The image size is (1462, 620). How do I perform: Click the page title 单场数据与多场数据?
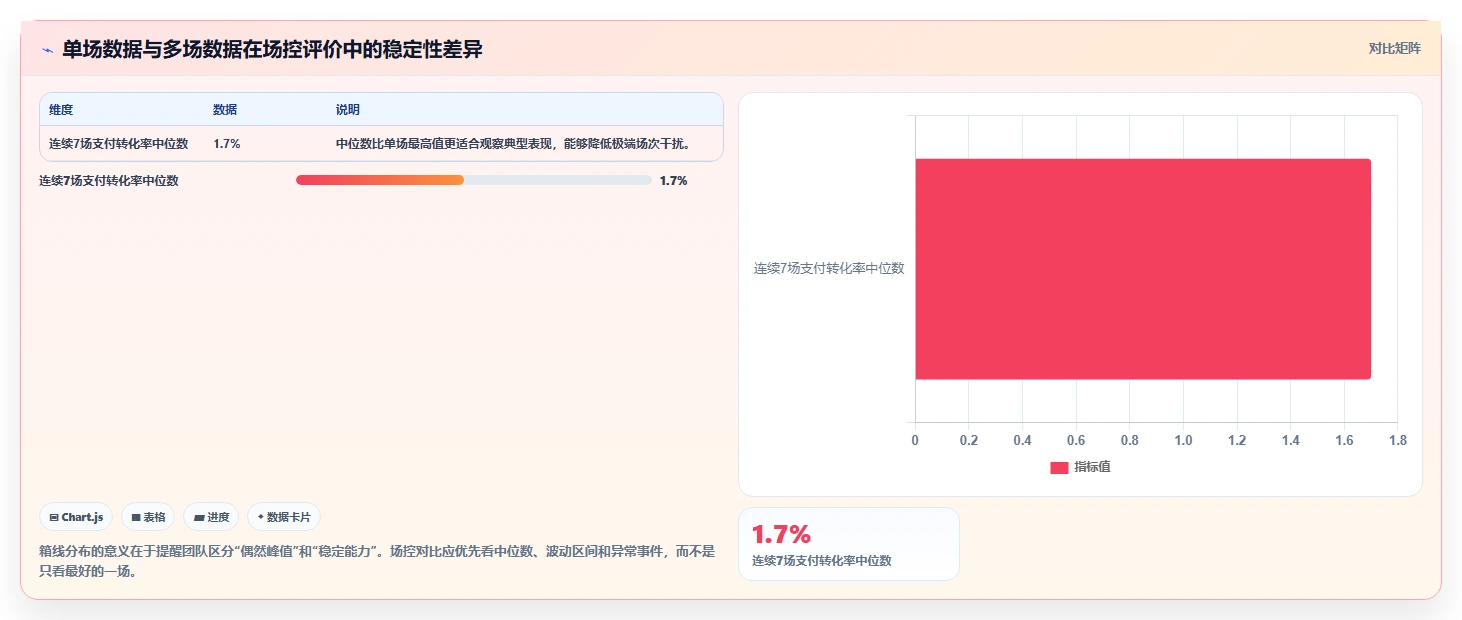pos(272,49)
